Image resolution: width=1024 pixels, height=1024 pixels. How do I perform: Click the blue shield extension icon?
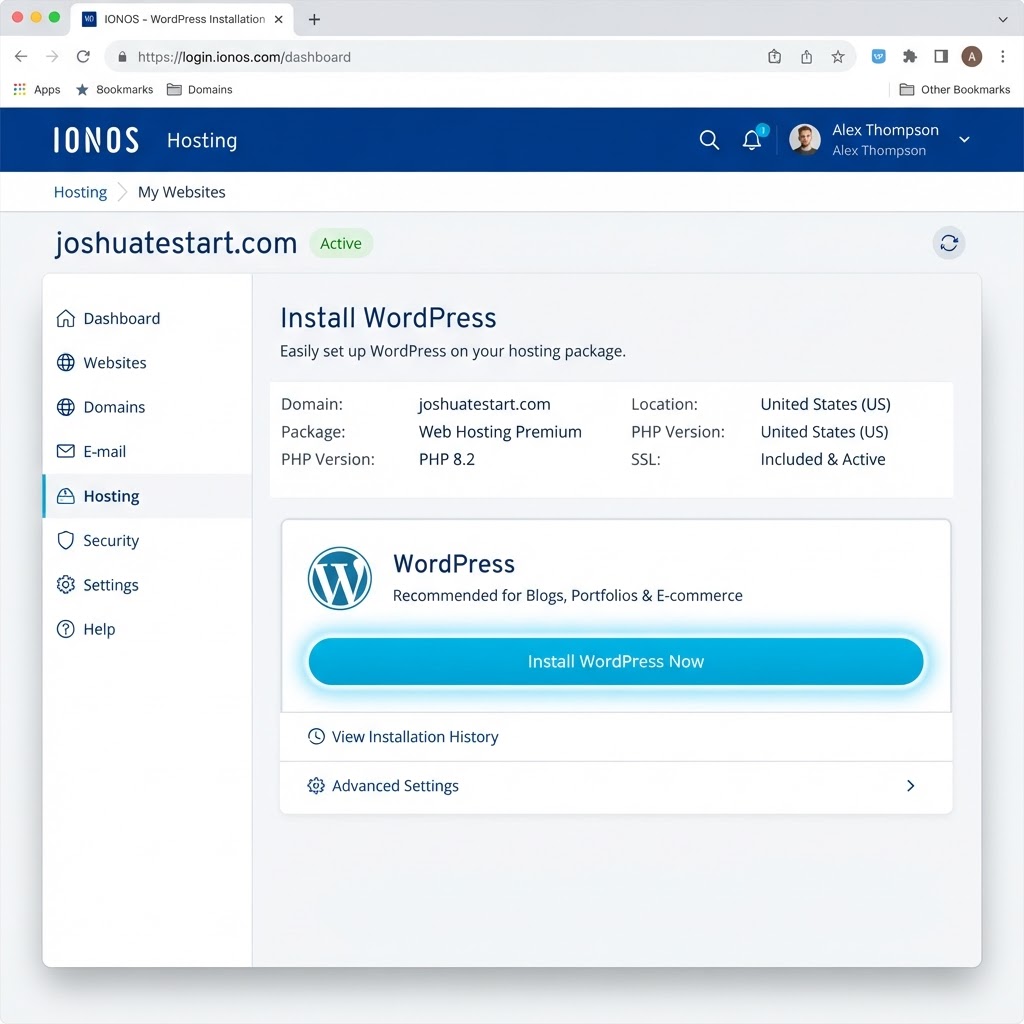pyautogui.click(x=878, y=57)
